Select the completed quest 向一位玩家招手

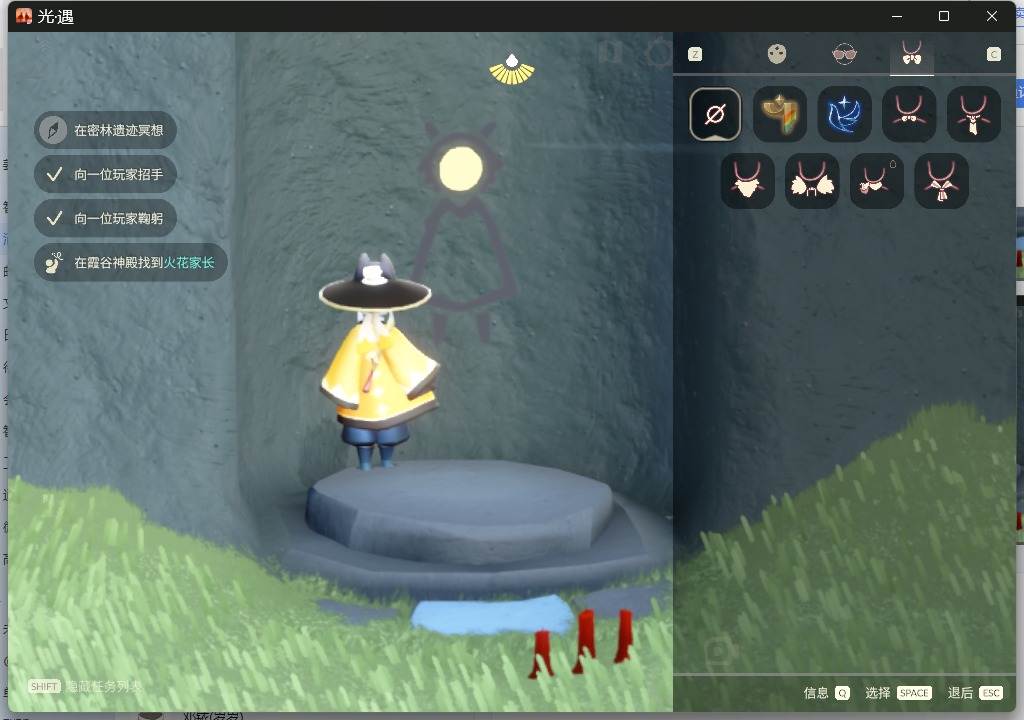click(105, 174)
